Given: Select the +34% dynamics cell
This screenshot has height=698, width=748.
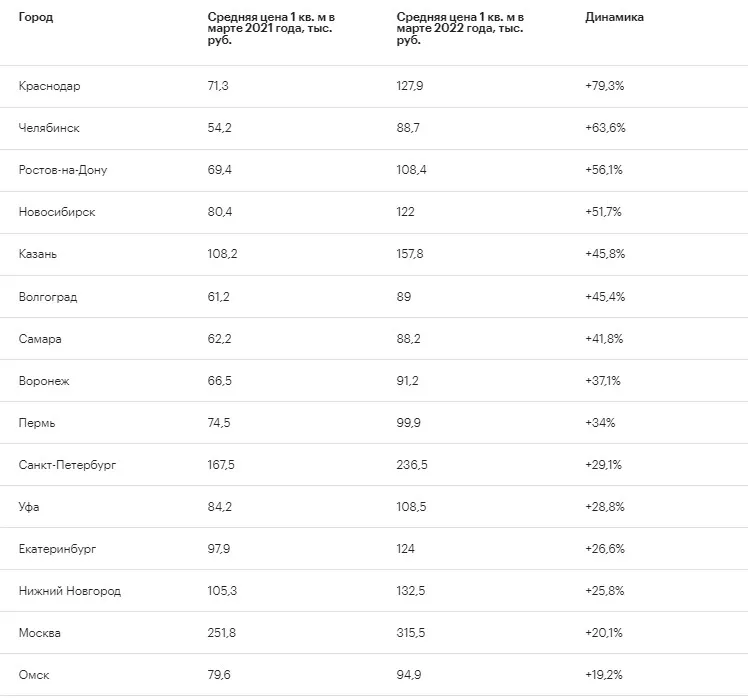Looking at the screenshot, I should 600,423.
